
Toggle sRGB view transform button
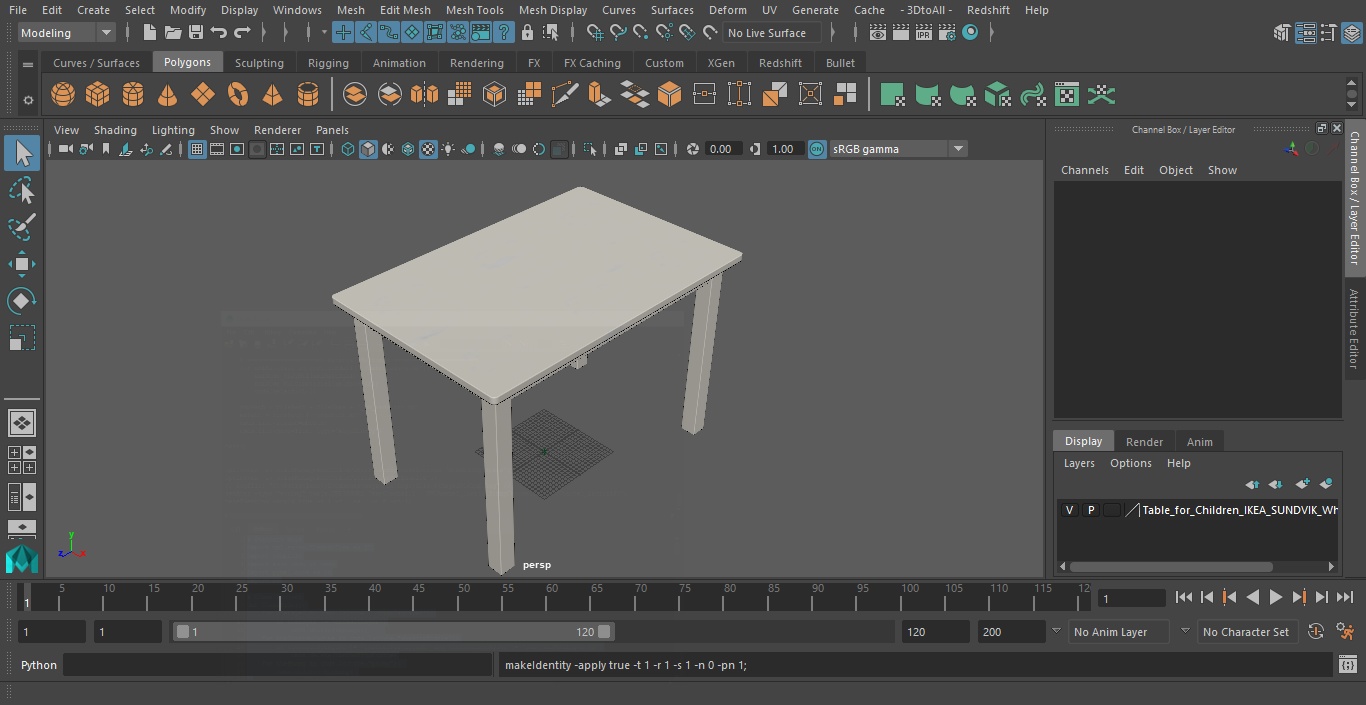[817, 149]
